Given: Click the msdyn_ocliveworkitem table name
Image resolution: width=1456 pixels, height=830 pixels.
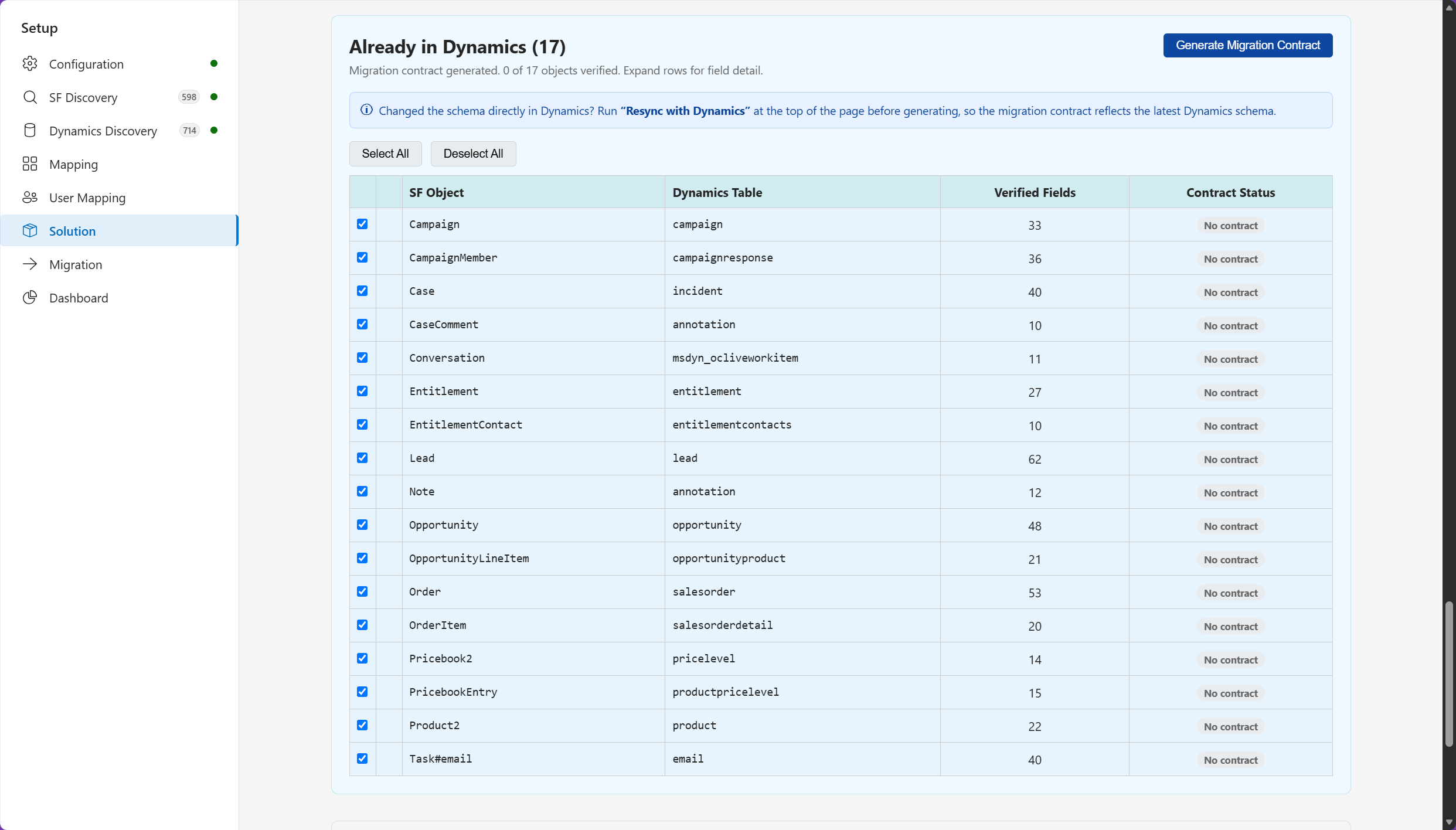Looking at the screenshot, I should pos(735,358).
